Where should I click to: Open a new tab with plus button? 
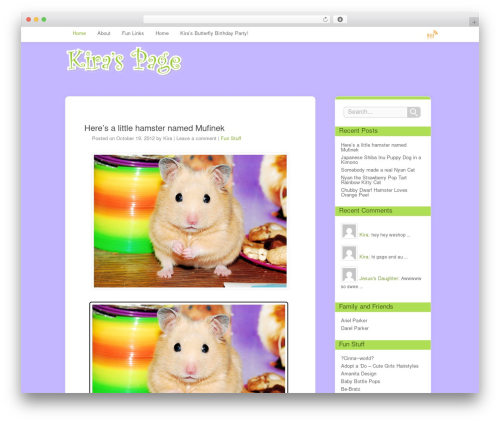[x=474, y=22]
